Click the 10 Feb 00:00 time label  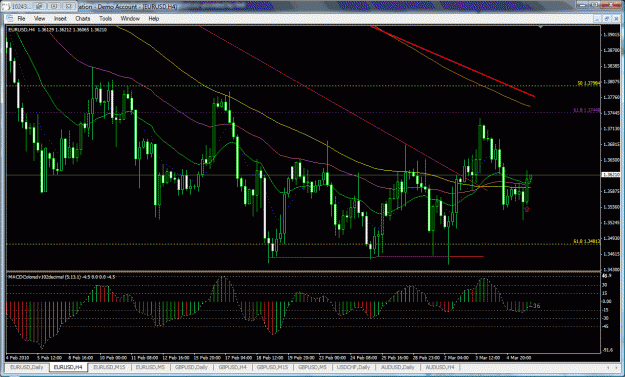113,358
